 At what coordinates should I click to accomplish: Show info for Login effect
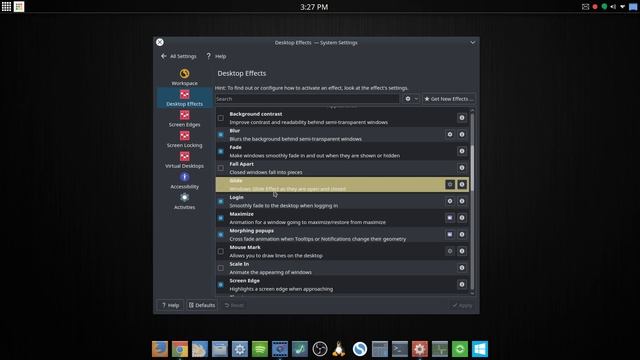point(462,201)
